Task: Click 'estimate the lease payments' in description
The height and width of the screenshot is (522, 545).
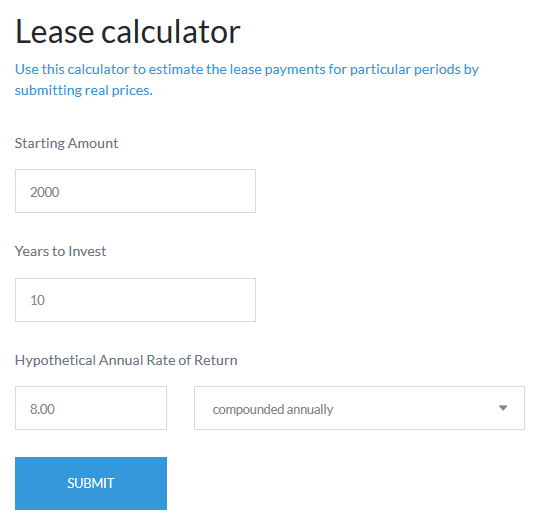Action: (x=237, y=70)
